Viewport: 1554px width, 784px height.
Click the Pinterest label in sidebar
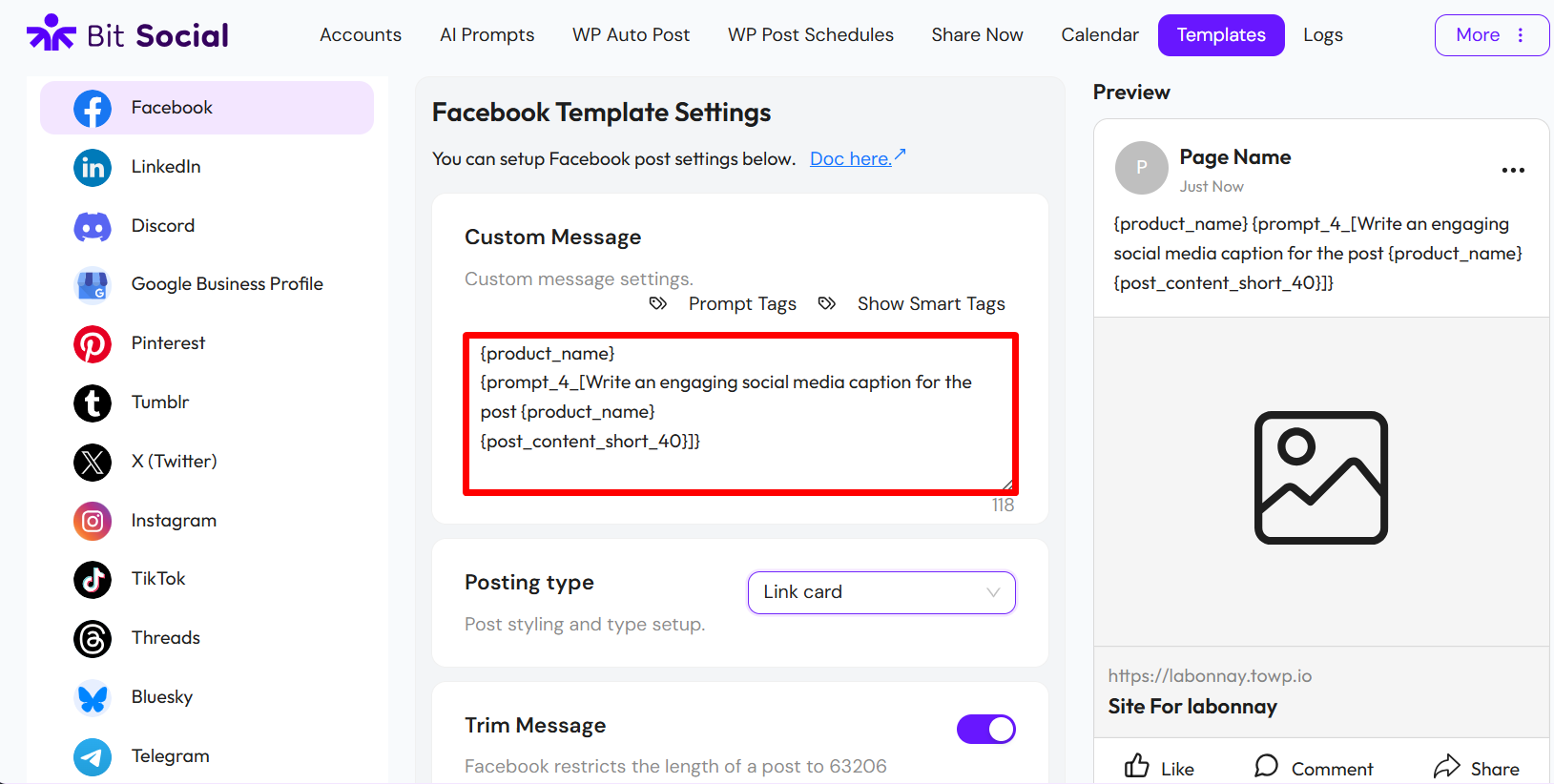169,343
